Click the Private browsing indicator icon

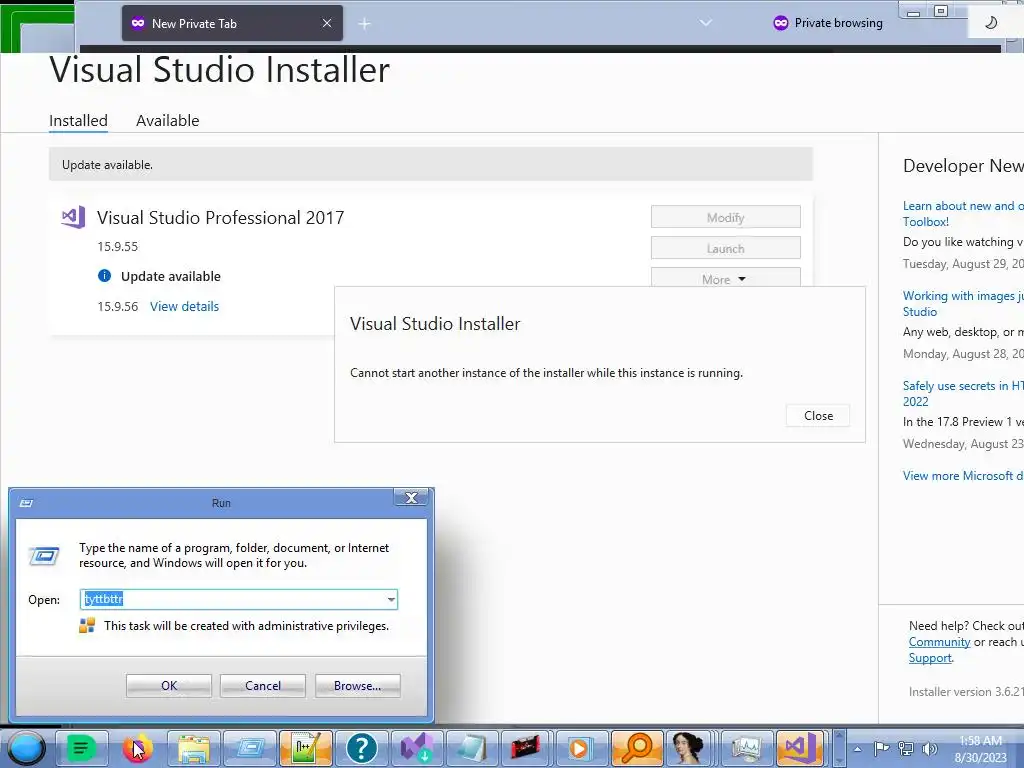coord(780,23)
